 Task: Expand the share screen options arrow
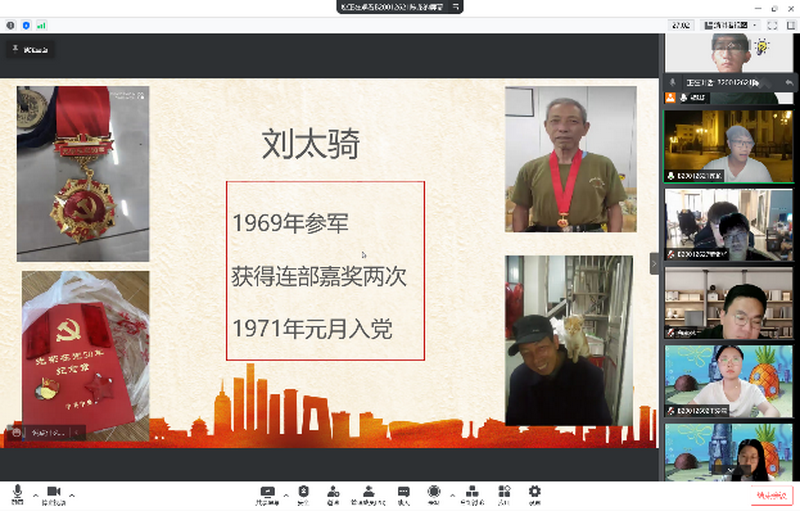pos(285,495)
